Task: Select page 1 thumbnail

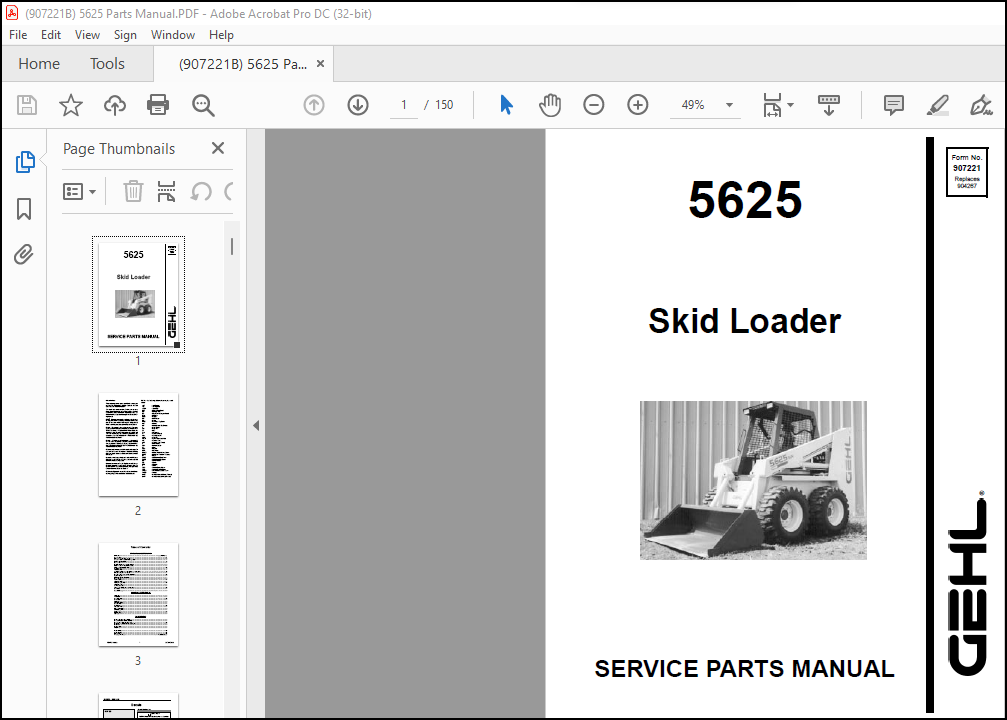Action: point(138,294)
